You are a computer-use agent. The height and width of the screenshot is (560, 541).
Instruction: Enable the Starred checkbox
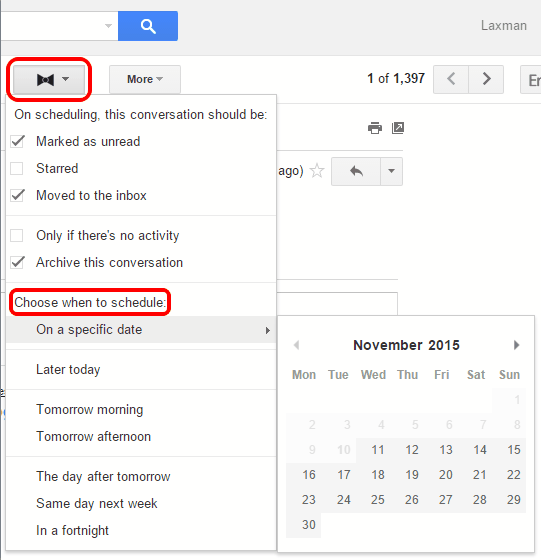click(x=17, y=169)
